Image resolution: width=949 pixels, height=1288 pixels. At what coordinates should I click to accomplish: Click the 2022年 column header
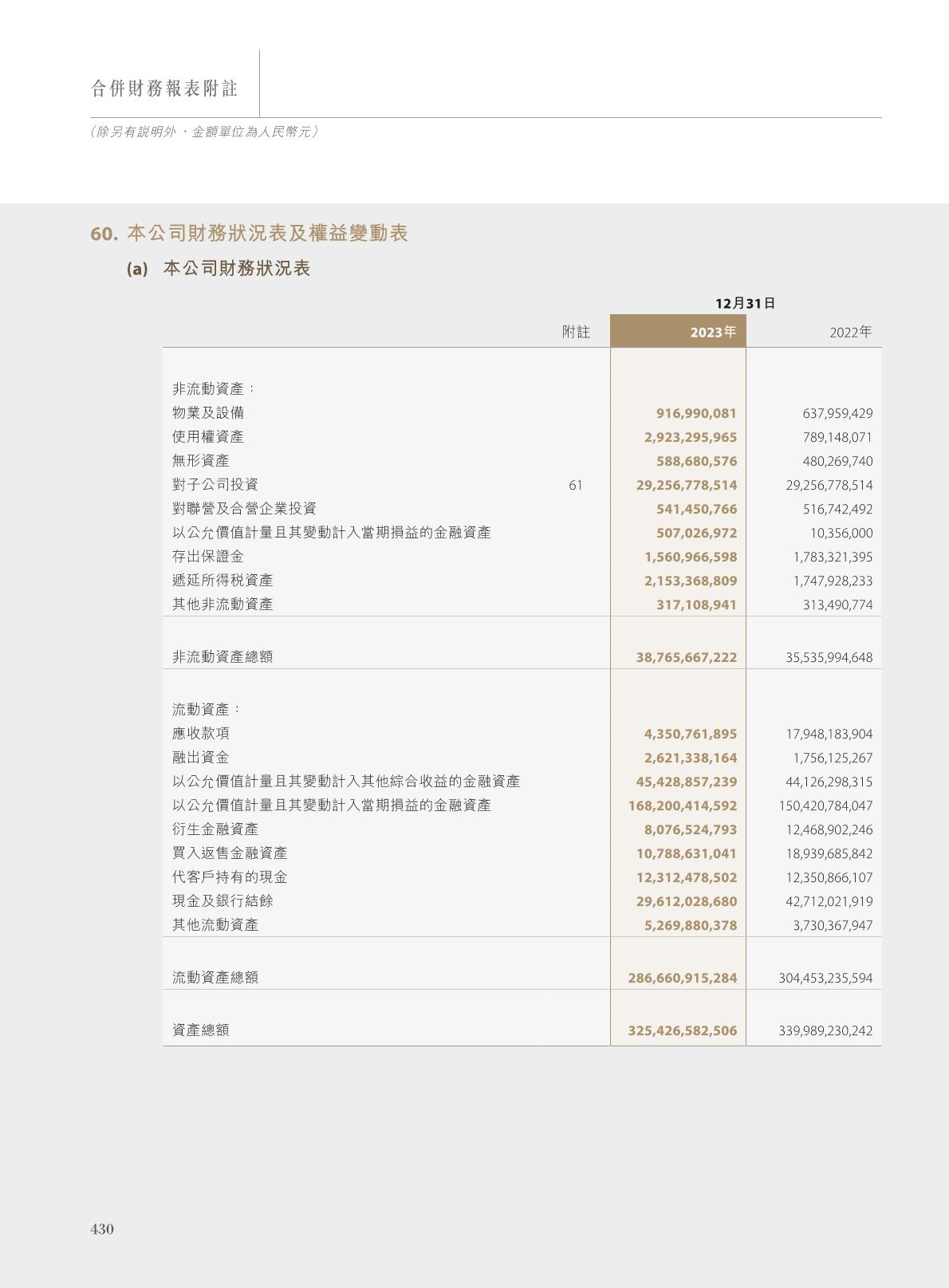[x=850, y=332]
